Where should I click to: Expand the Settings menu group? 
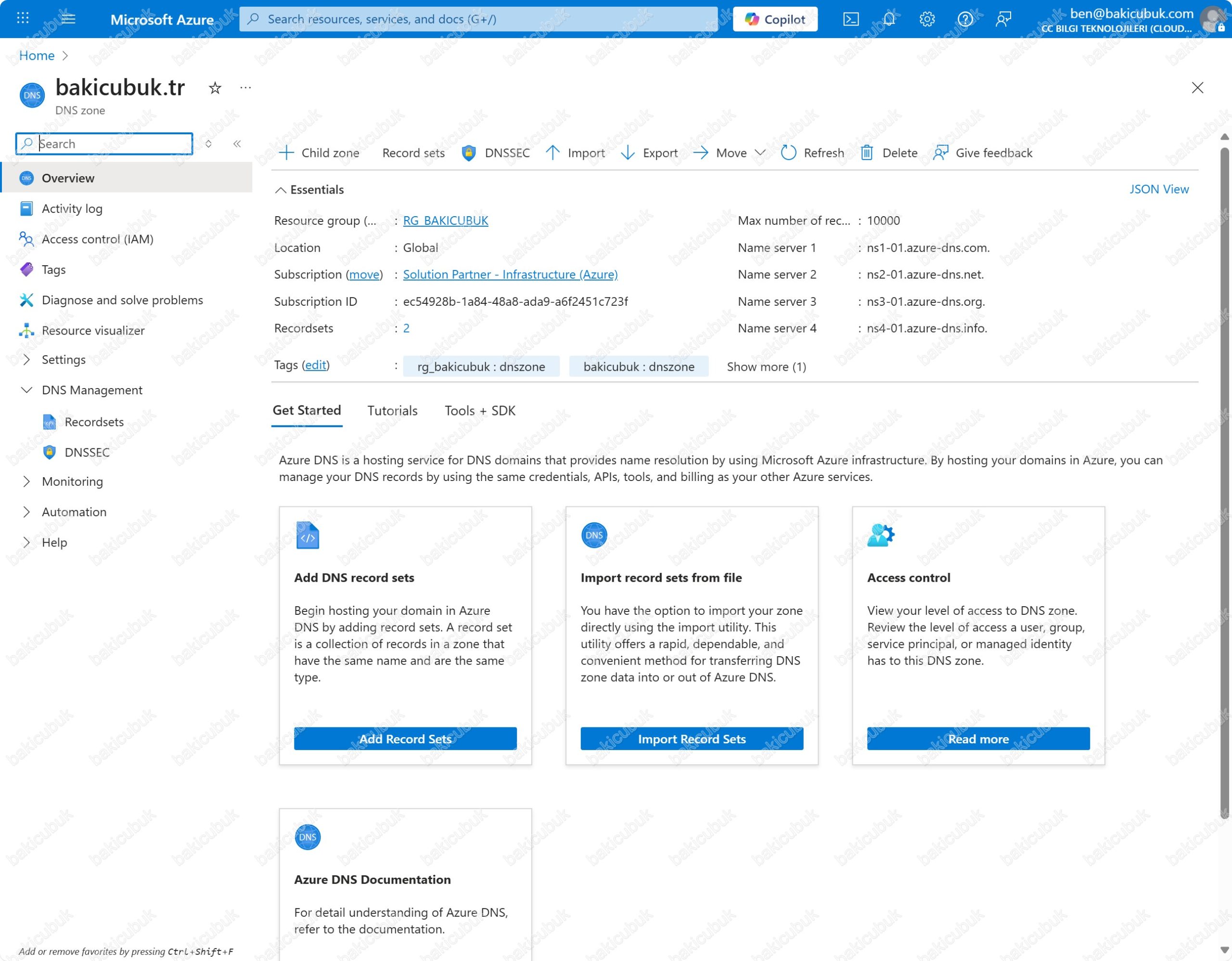pos(26,360)
